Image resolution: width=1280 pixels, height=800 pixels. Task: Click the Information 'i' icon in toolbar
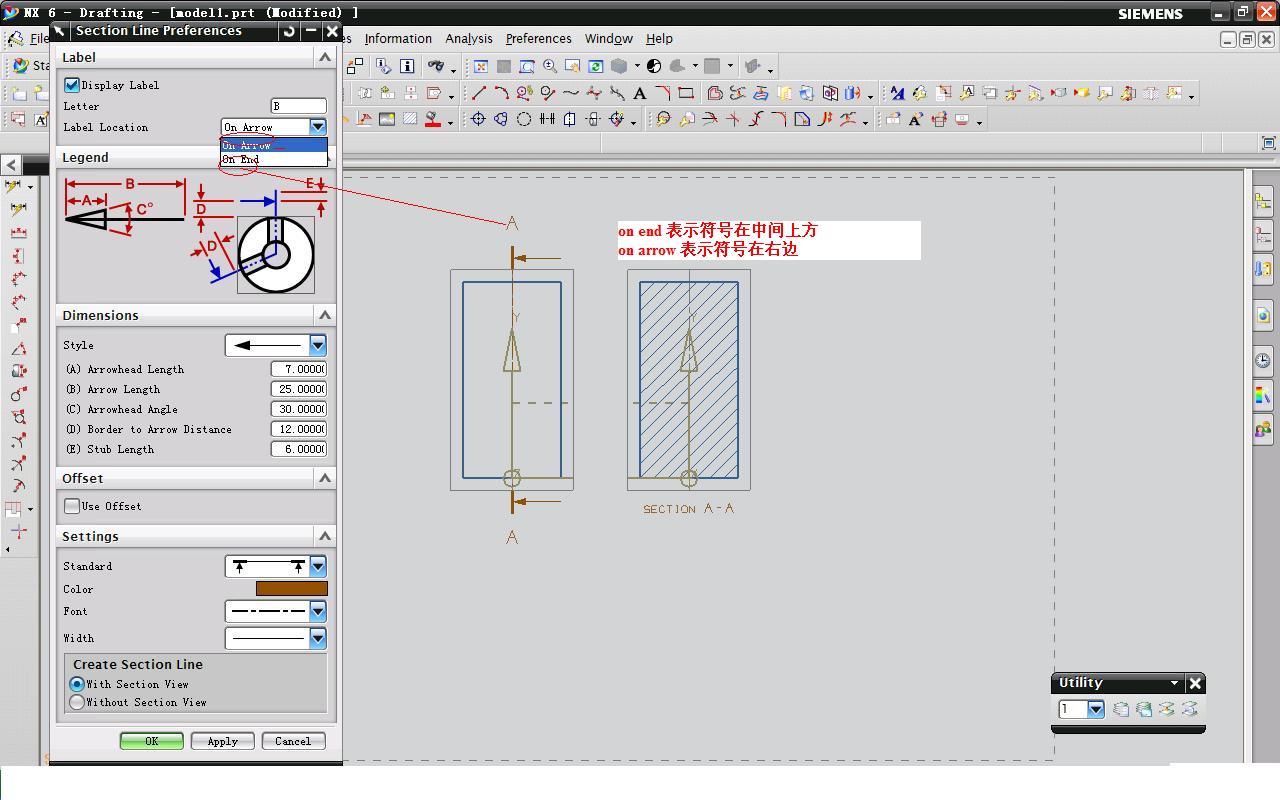point(407,66)
